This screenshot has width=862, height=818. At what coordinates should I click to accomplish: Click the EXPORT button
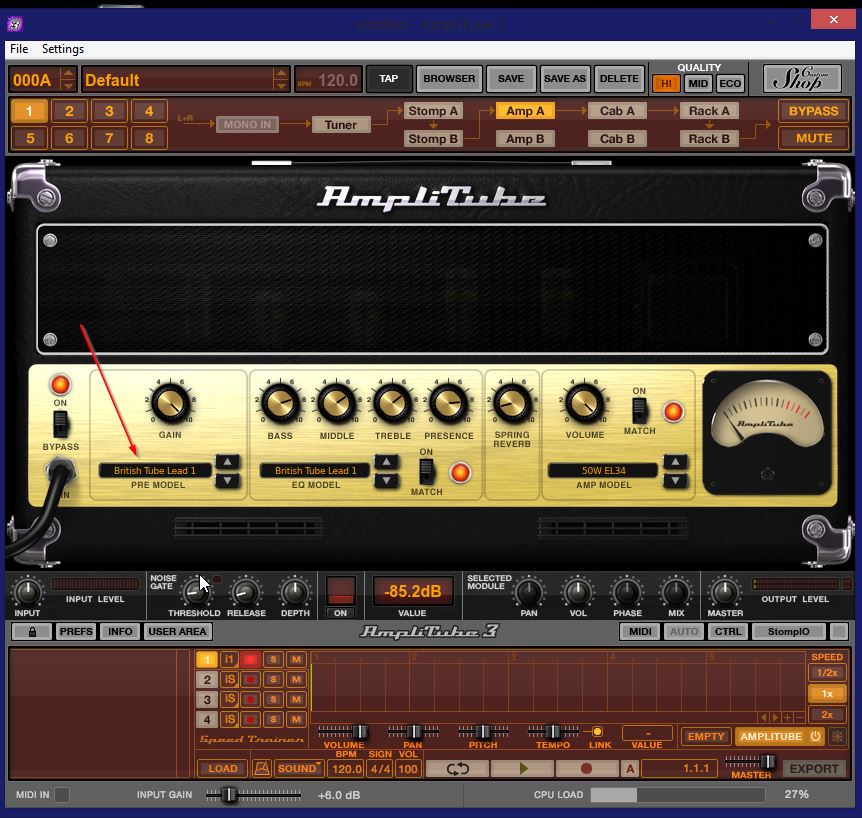point(814,769)
